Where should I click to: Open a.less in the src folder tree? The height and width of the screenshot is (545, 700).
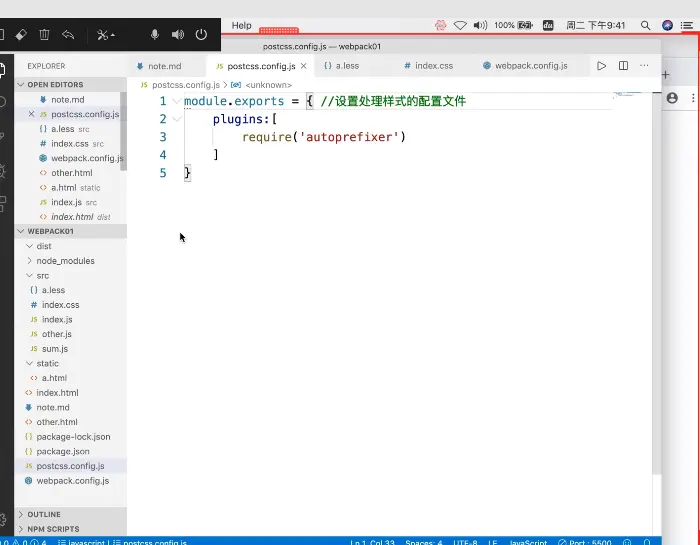point(71,290)
